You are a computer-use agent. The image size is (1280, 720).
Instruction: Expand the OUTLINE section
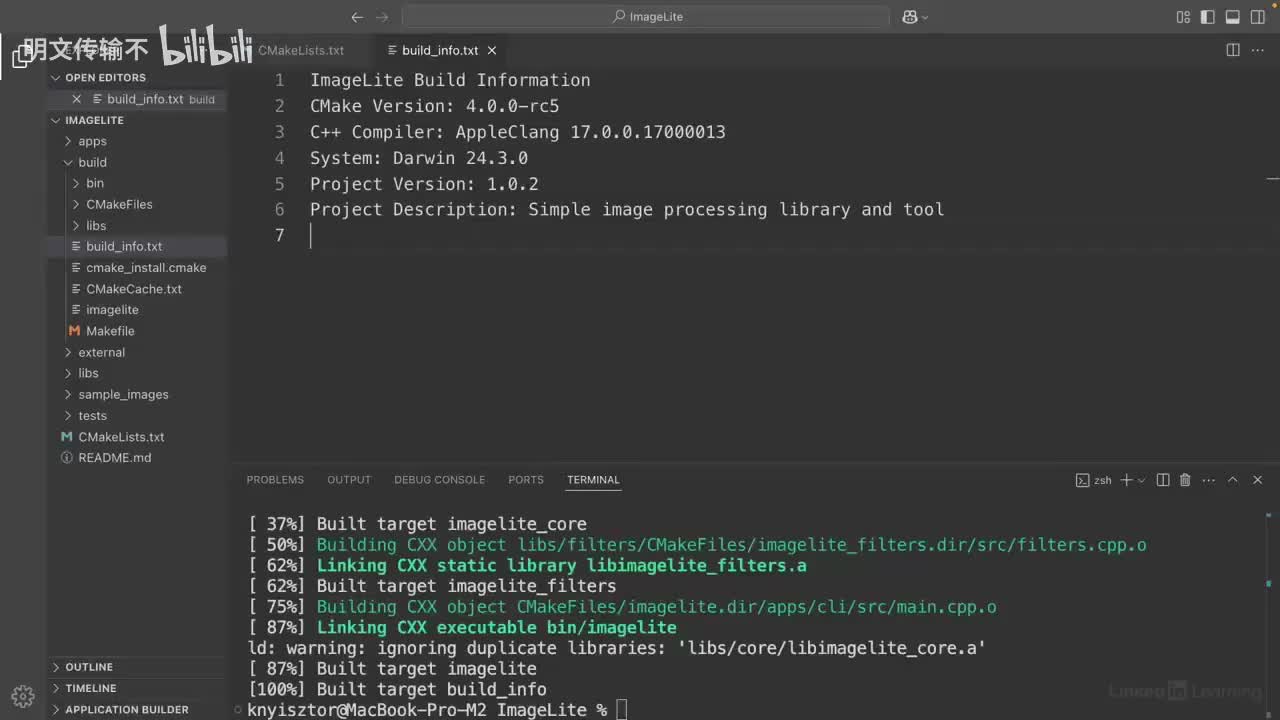[88, 667]
